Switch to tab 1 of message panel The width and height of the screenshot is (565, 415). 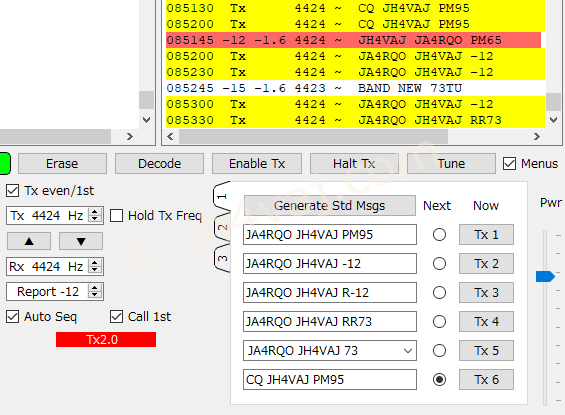(222, 196)
